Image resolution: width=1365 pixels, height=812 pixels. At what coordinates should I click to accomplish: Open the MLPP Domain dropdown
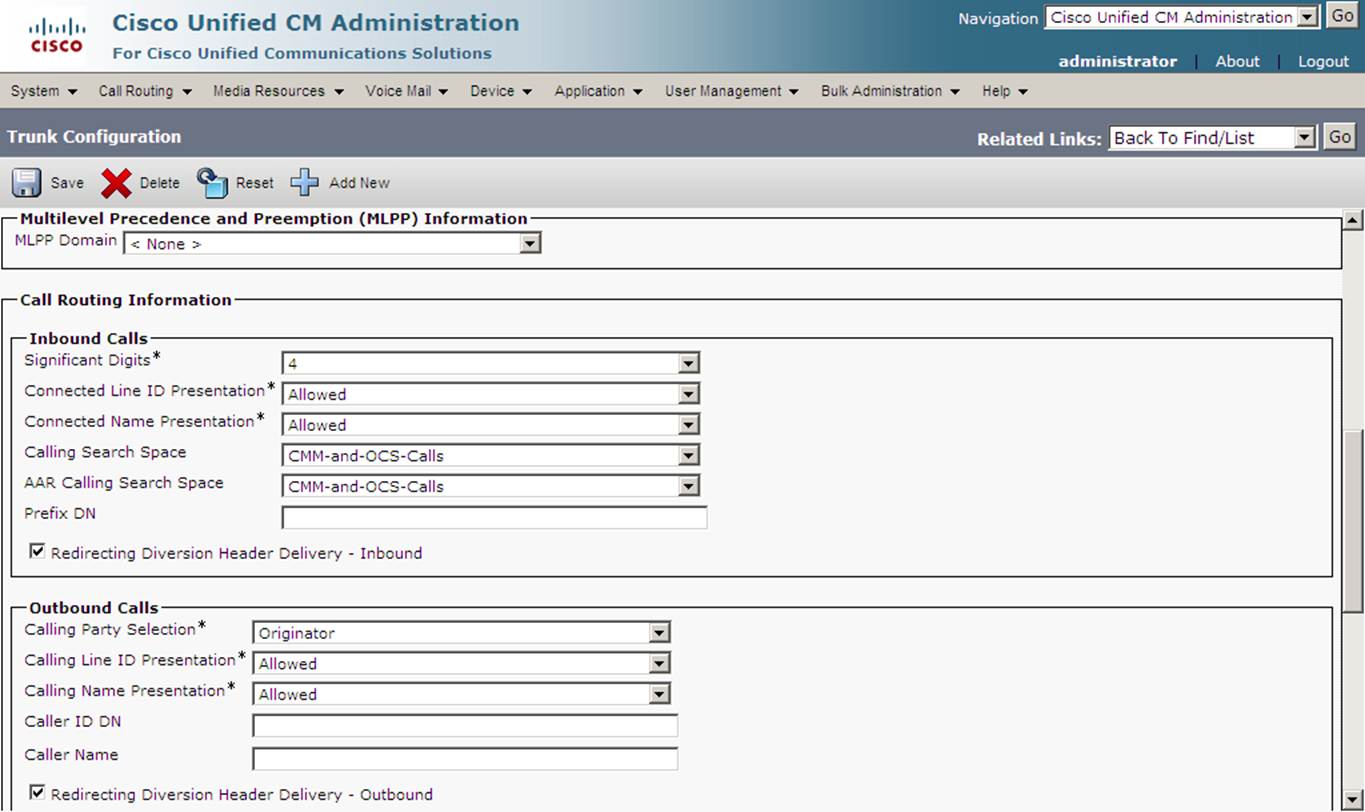pyautogui.click(x=332, y=243)
